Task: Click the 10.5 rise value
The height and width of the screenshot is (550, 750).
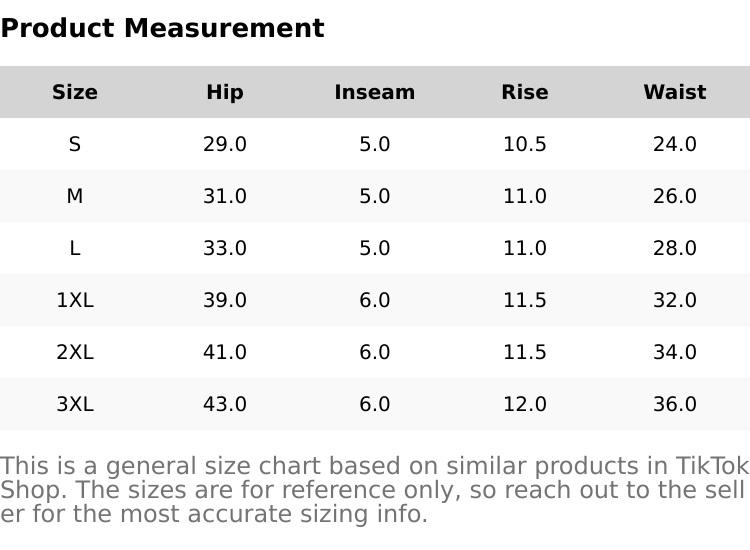Action: (x=525, y=144)
